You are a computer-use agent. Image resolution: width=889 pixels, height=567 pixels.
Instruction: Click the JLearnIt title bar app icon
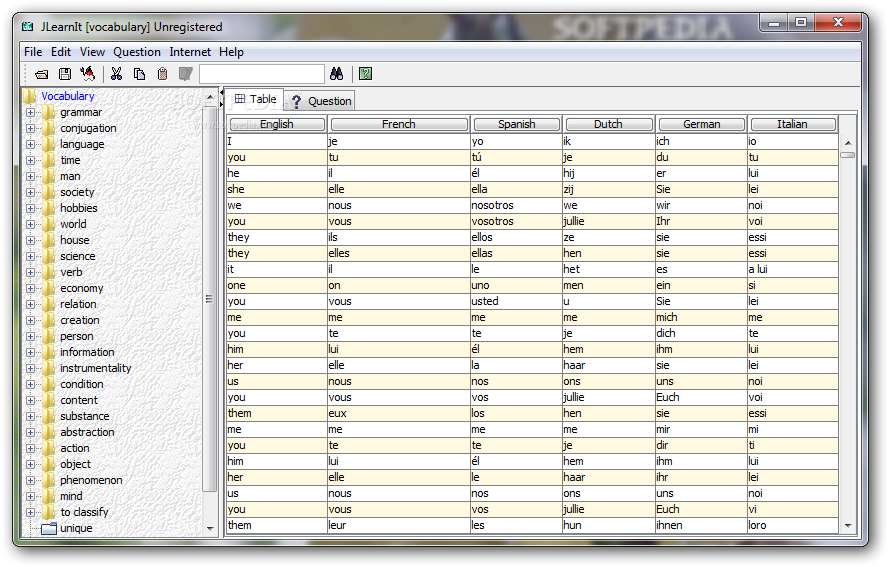pyautogui.click(x=28, y=27)
